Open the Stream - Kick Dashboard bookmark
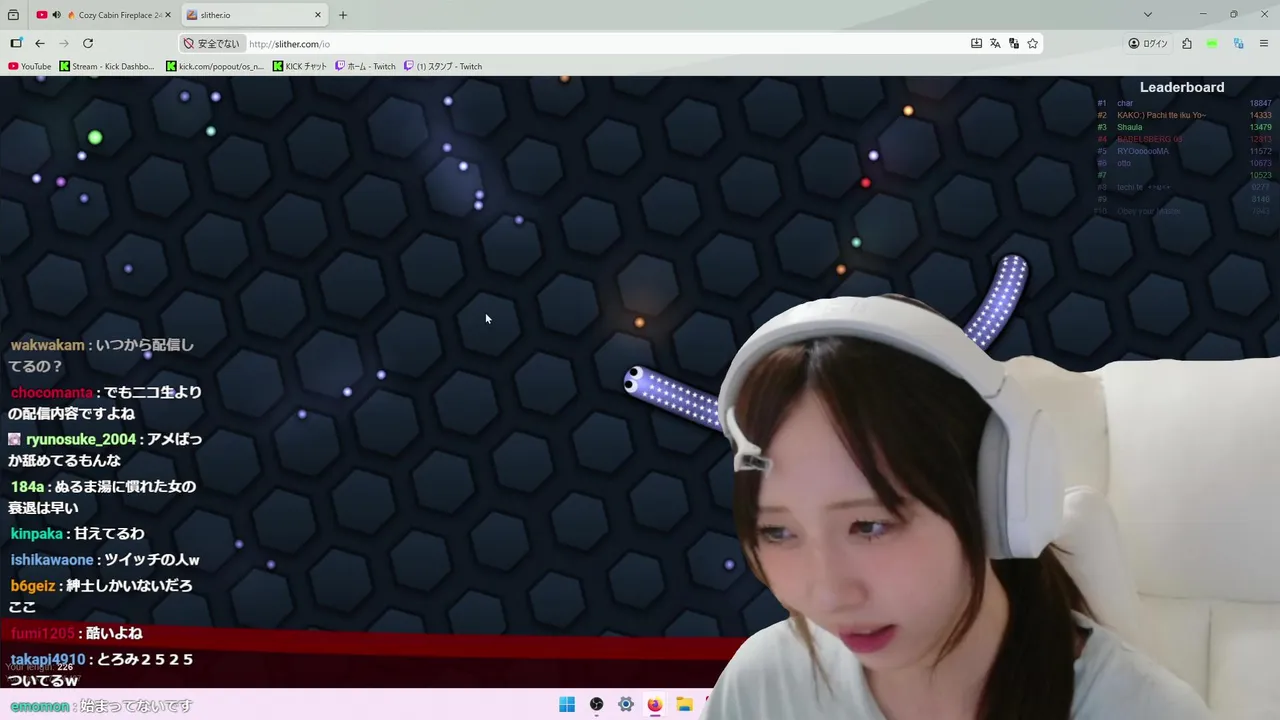 click(x=107, y=66)
